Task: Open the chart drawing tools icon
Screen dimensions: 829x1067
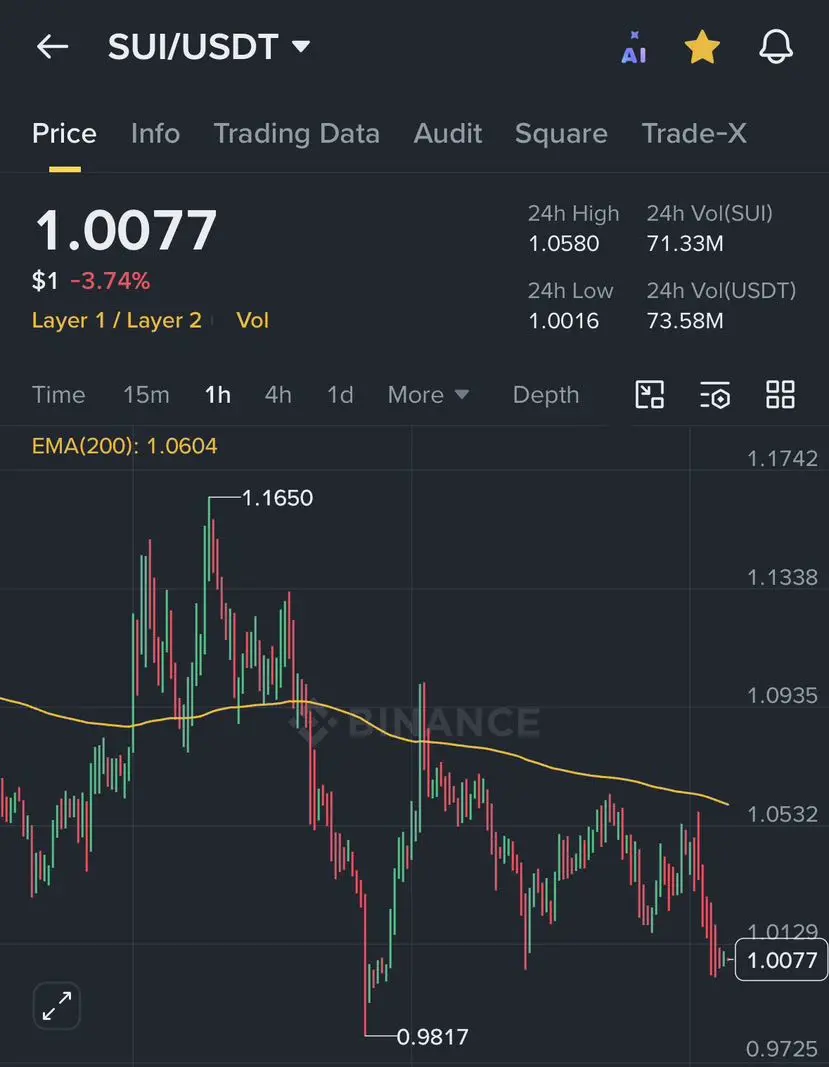Action: pyautogui.click(x=649, y=395)
